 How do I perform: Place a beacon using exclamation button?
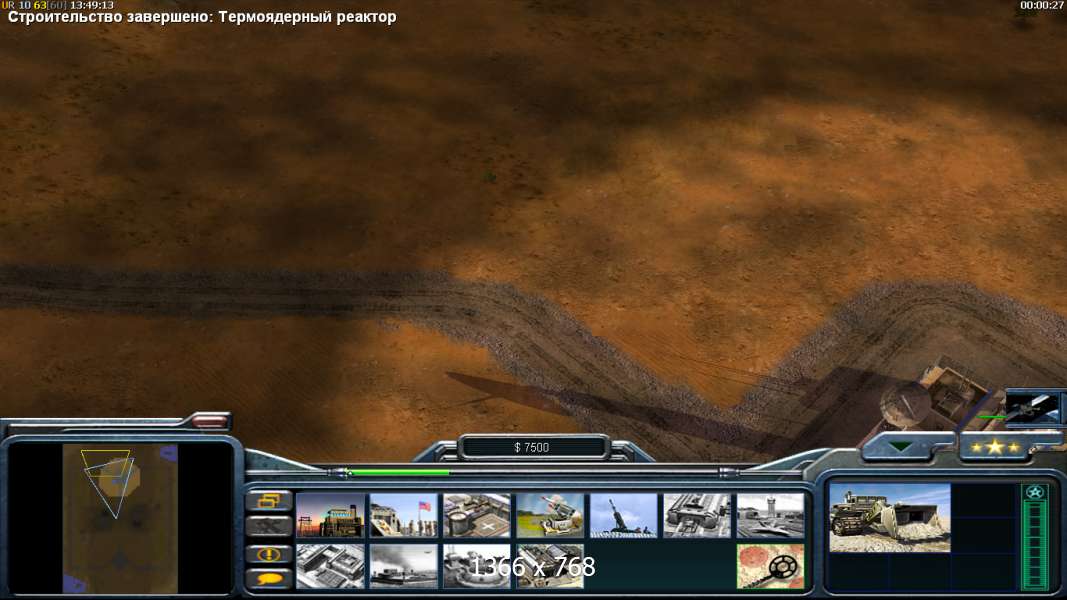click(269, 554)
